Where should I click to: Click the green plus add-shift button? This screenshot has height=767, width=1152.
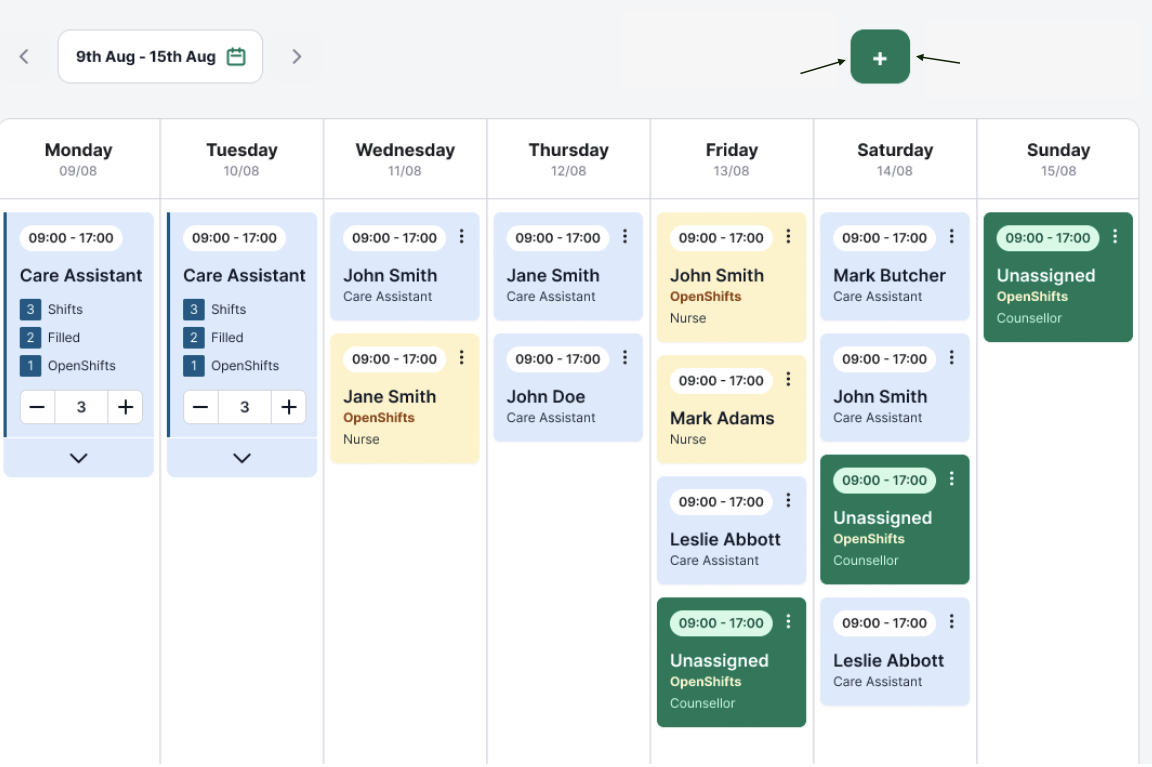point(880,57)
